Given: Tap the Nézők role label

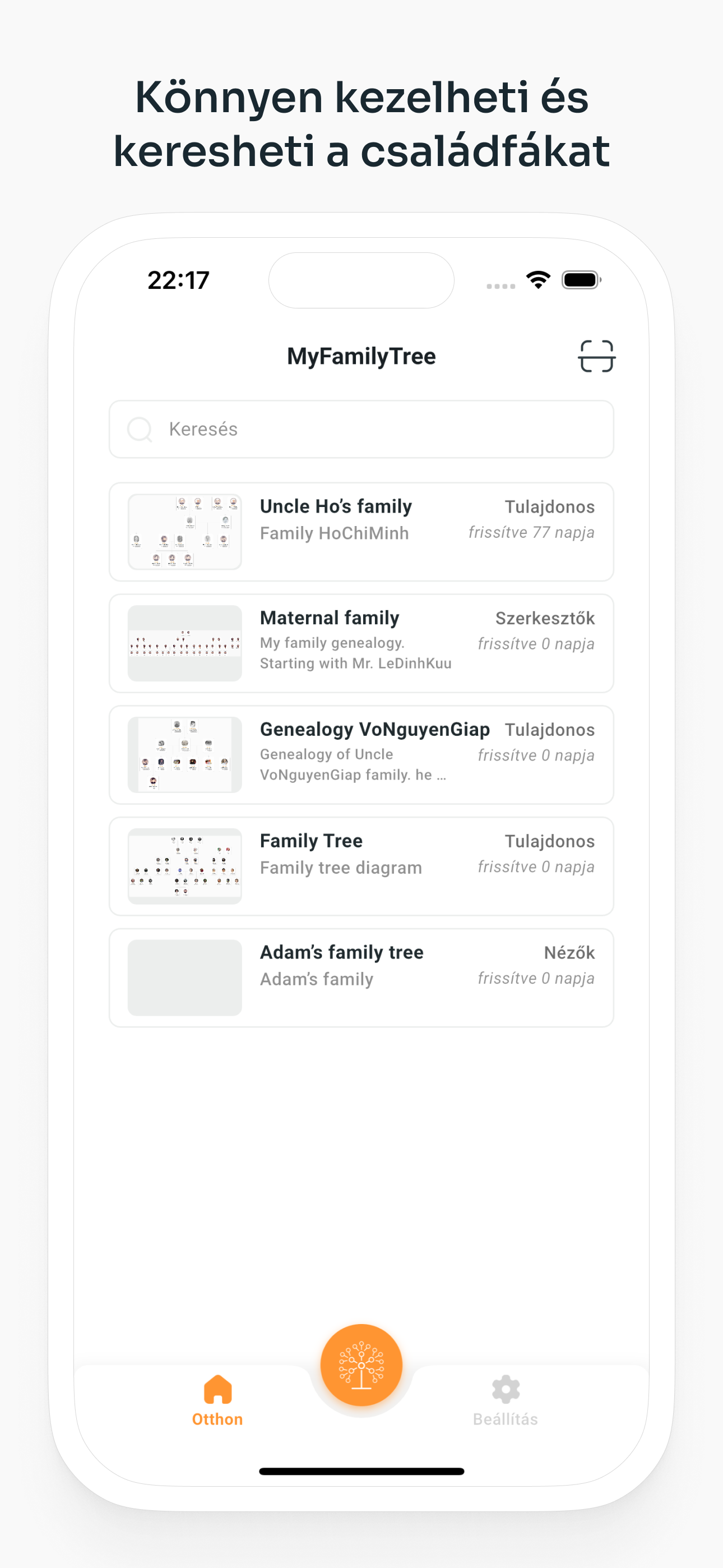Looking at the screenshot, I should tap(569, 953).
